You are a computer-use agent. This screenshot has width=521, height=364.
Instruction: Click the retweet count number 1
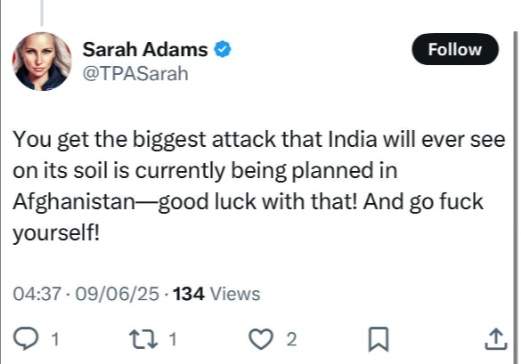(x=172, y=340)
